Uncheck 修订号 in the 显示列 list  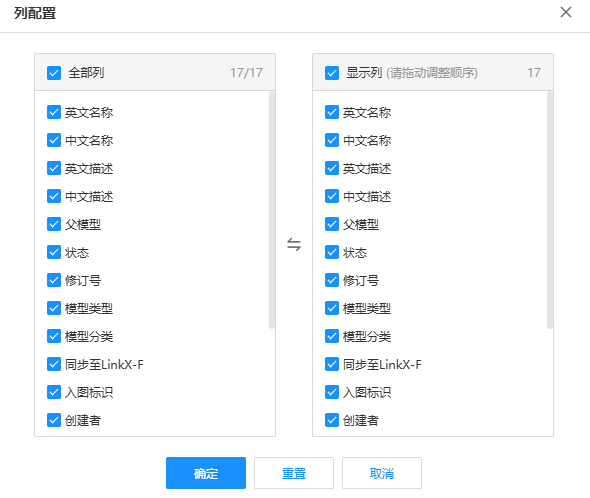[332, 280]
